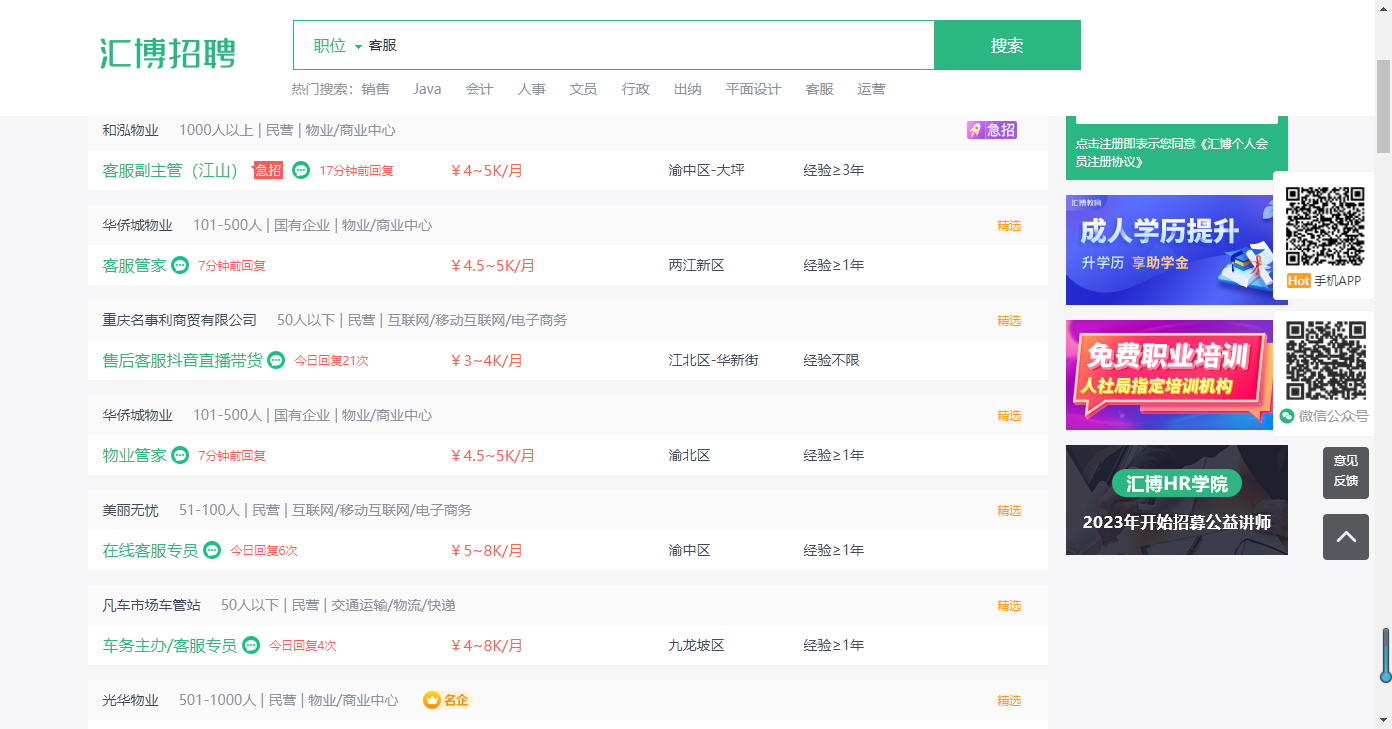Open chat icon next to 售后客服抖音直播带货
1392x729 pixels.
tap(276, 360)
